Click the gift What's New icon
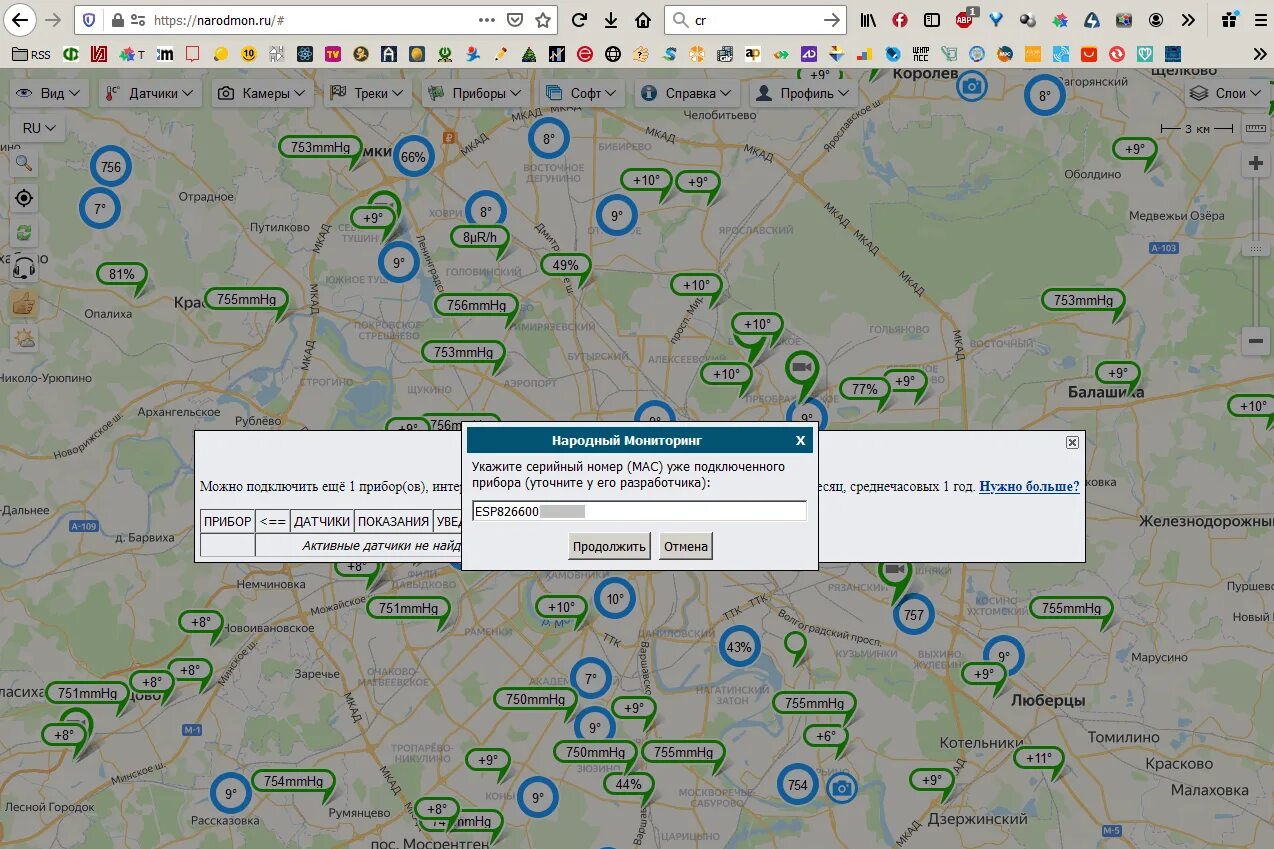 [x=1228, y=20]
